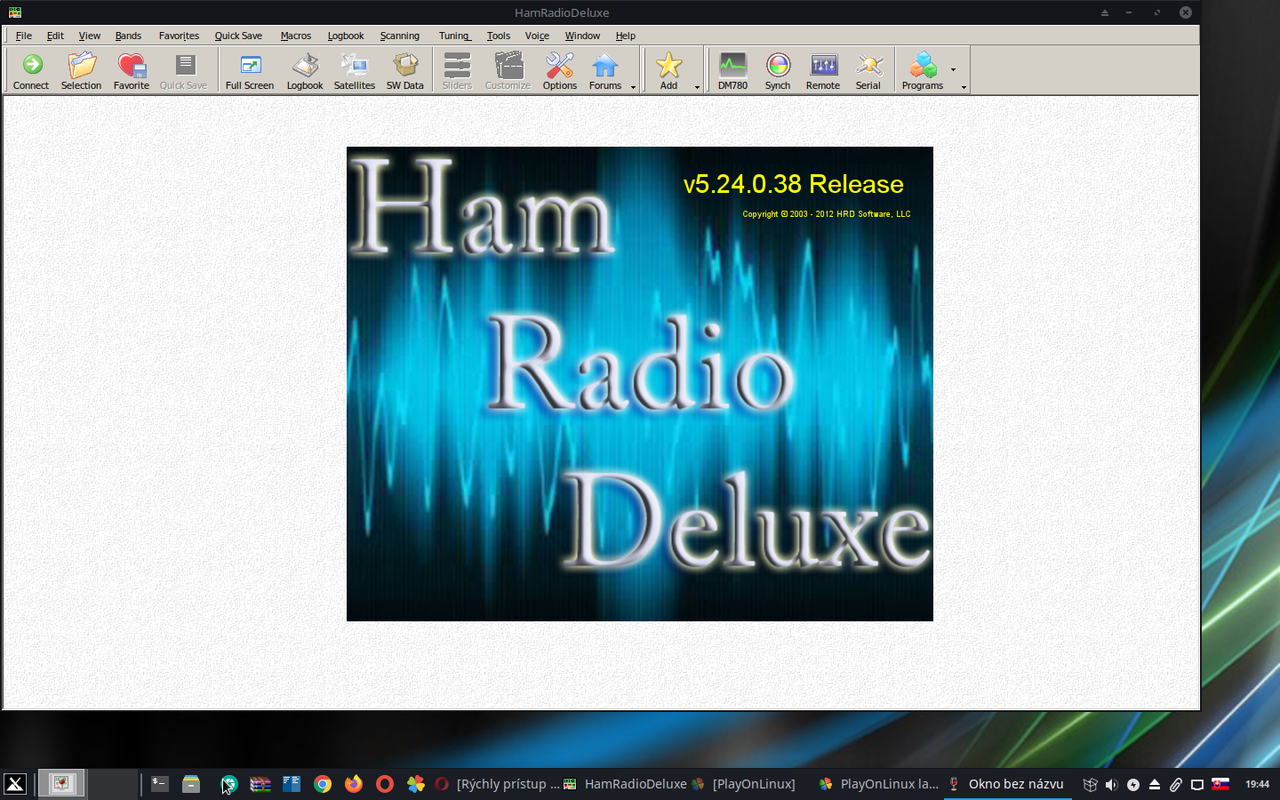Viewport: 1280px width, 800px height.
Task: Open the Voice menu
Action: tap(537, 36)
